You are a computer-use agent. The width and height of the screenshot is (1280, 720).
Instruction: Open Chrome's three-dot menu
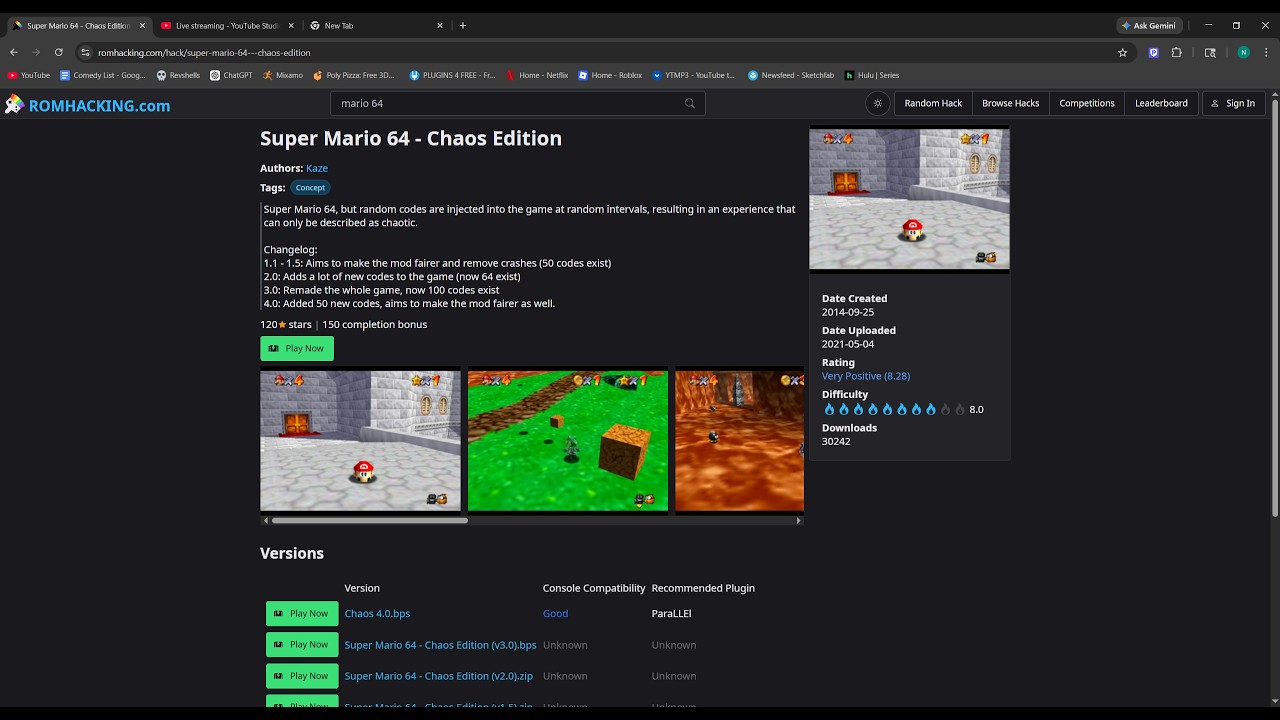[1266, 52]
